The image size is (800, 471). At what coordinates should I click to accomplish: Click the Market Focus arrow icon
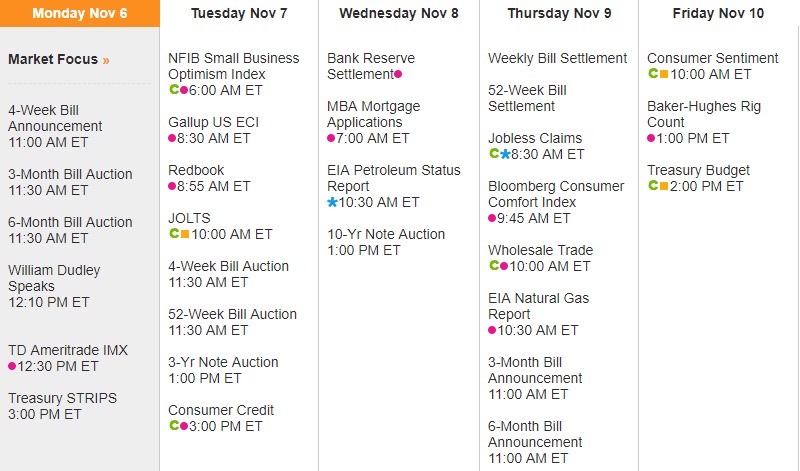106,60
